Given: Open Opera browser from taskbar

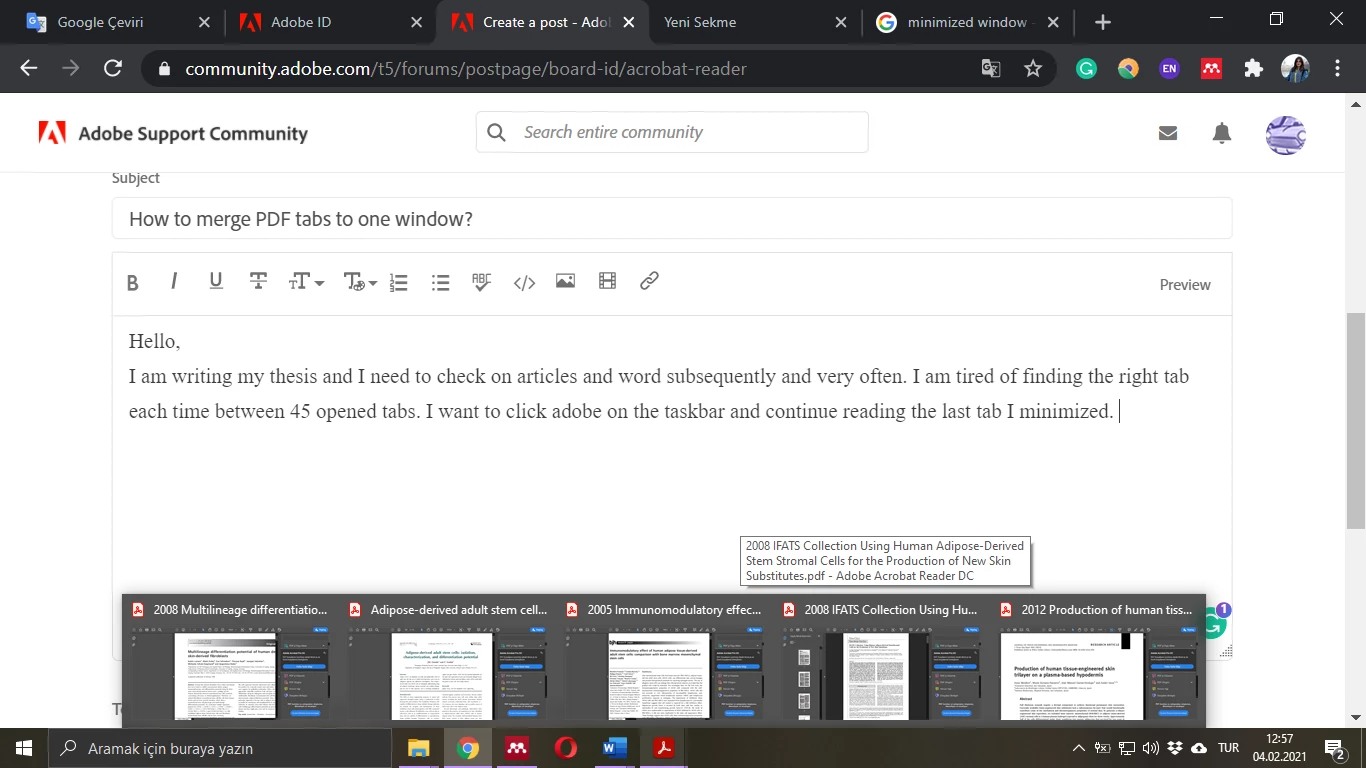Looking at the screenshot, I should point(566,748).
